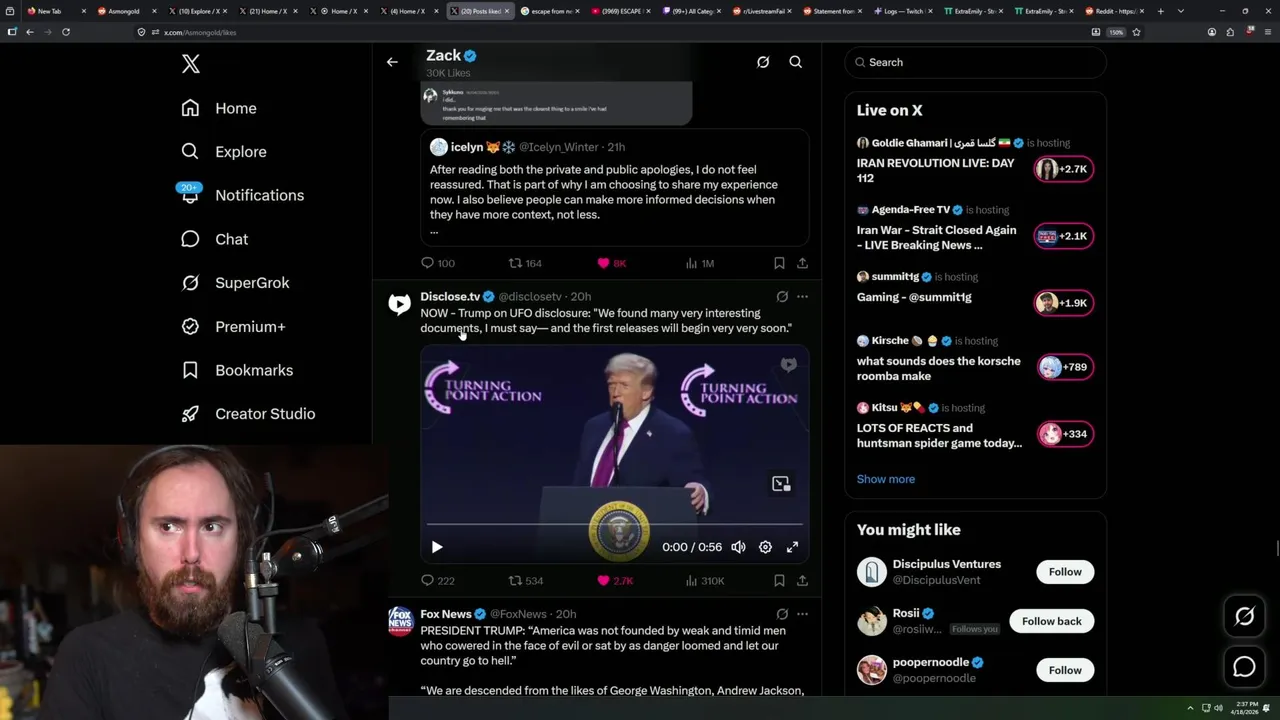
Task: Enter fullscreen on the Trump video
Action: pos(792,547)
